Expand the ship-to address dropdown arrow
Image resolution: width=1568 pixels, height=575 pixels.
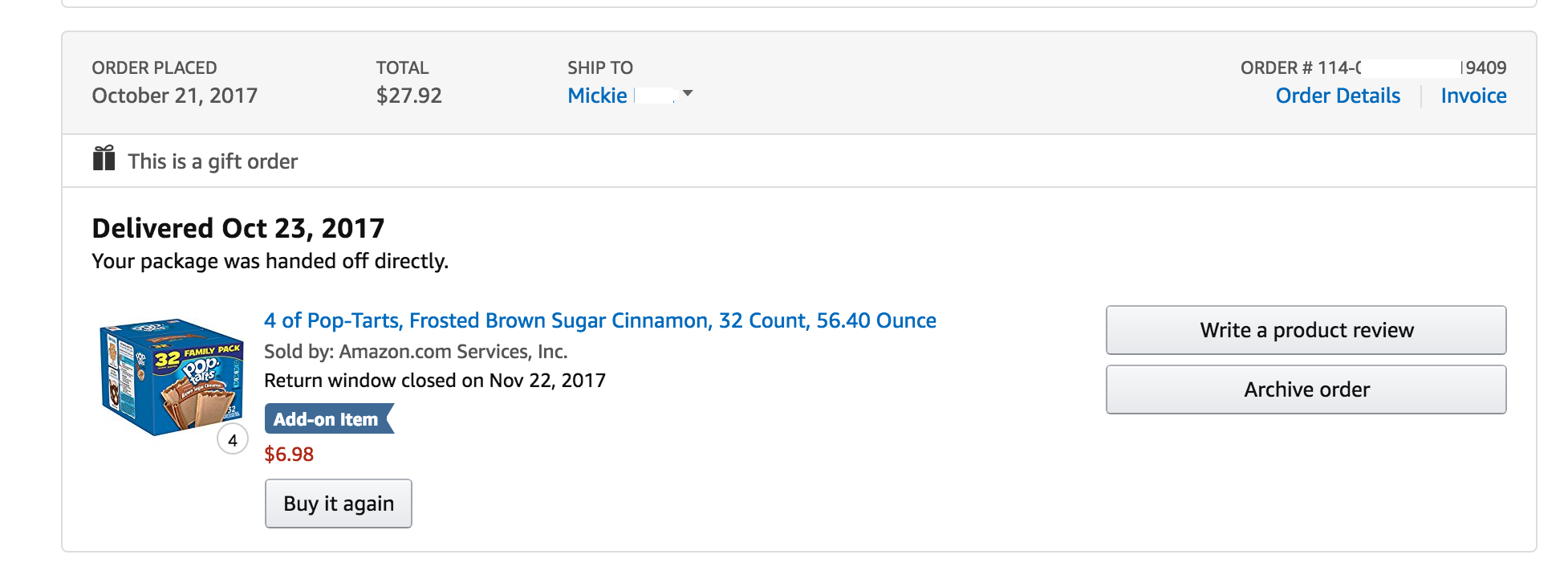tap(688, 94)
